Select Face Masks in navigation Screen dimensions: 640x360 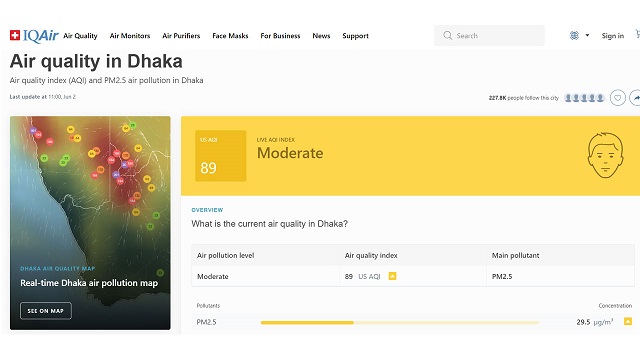pyautogui.click(x=230, y=36)
